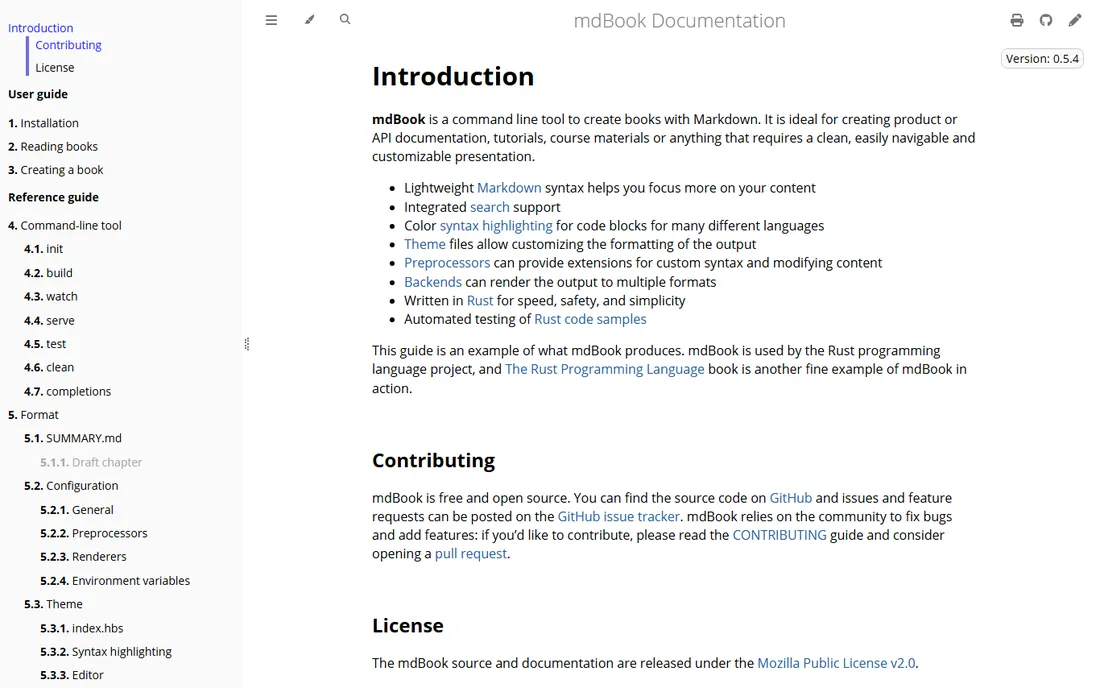Open 5.2.1. General page

point(76,510)
